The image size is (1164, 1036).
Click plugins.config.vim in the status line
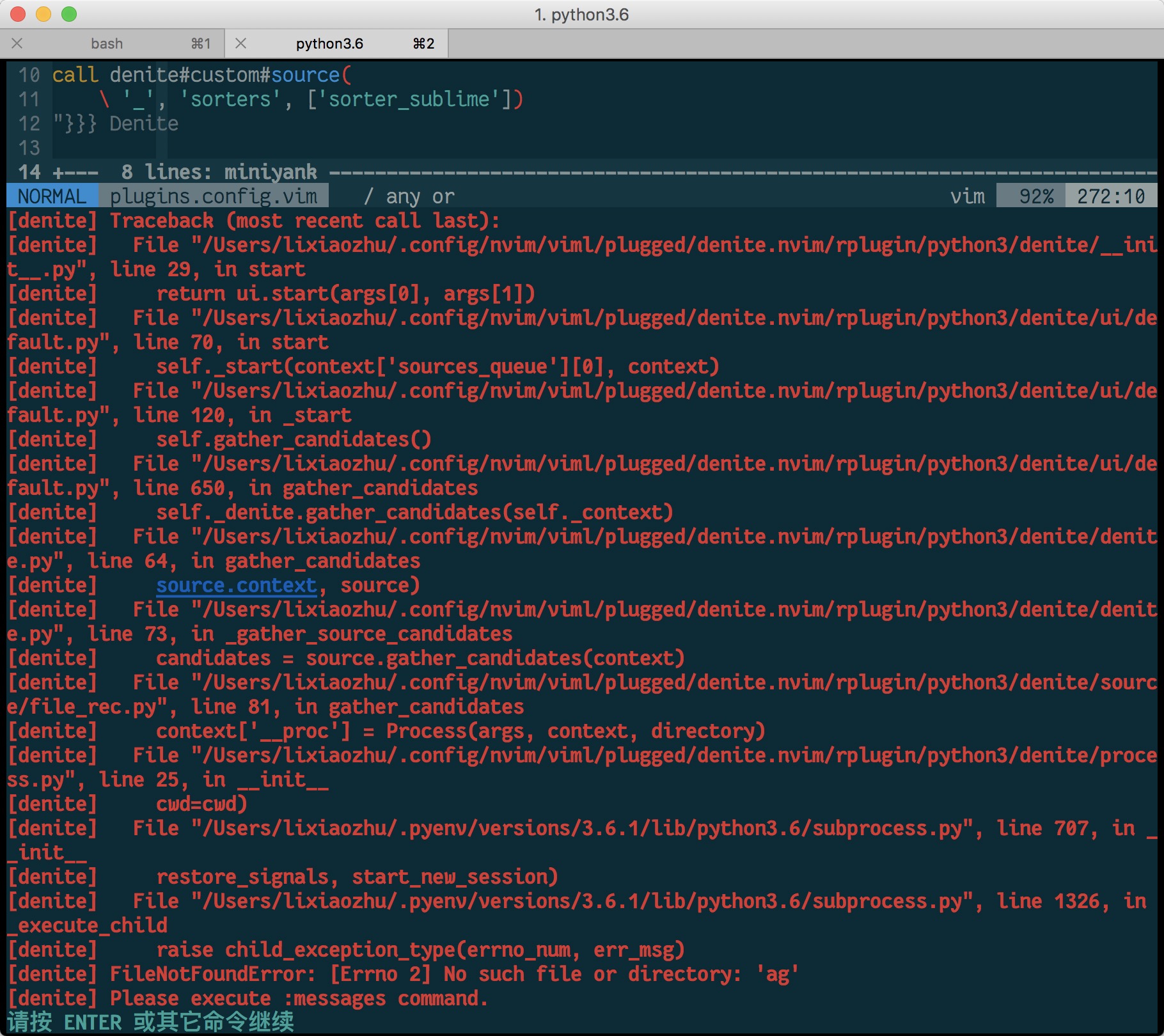(x=214, y=196)
